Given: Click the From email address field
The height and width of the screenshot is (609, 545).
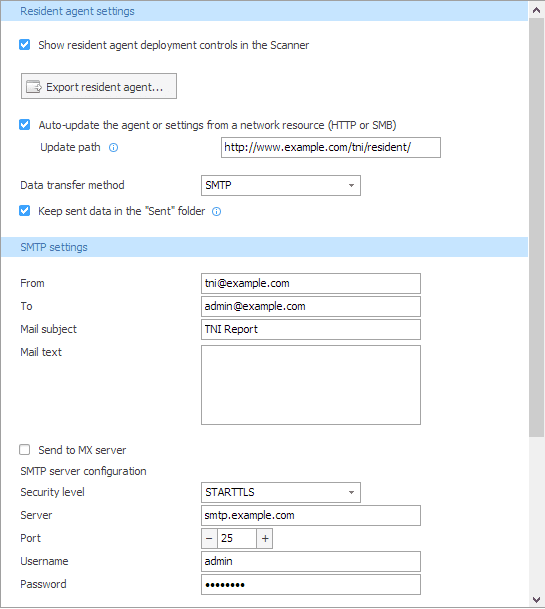Looking at the screenshot, I should [311, 284].
